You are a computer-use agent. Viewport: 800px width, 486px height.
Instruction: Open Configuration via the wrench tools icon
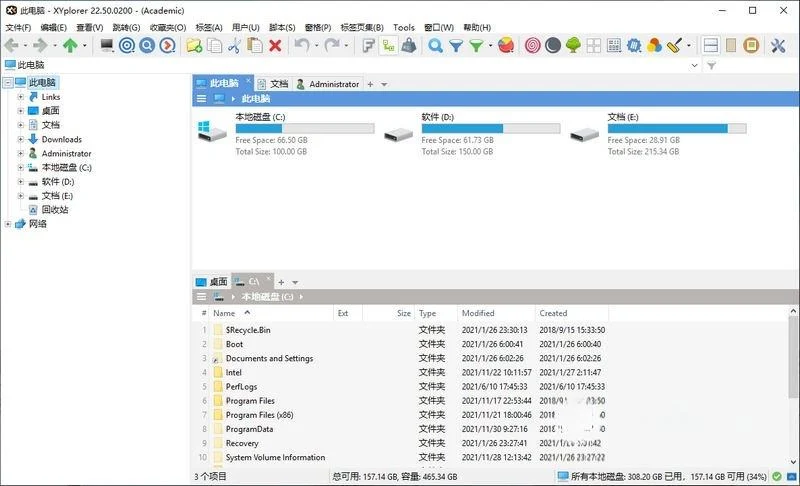click(779, 45)
